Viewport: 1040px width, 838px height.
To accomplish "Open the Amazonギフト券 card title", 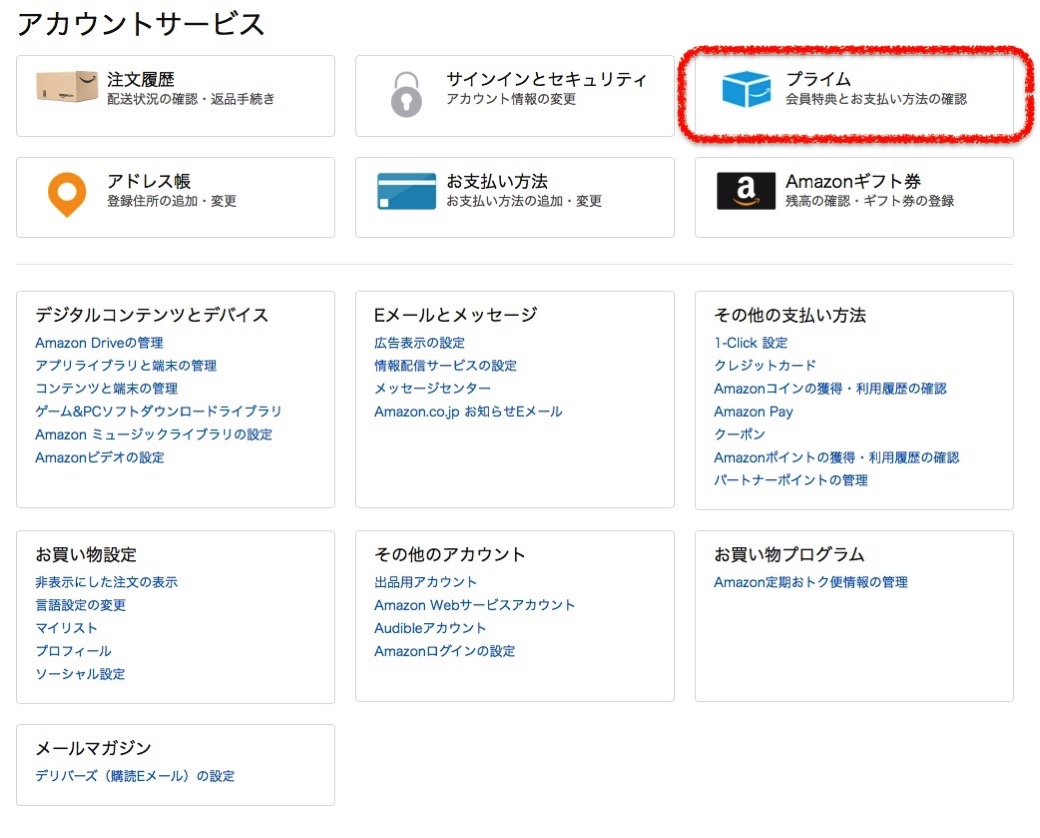I will tap(853, 181).
